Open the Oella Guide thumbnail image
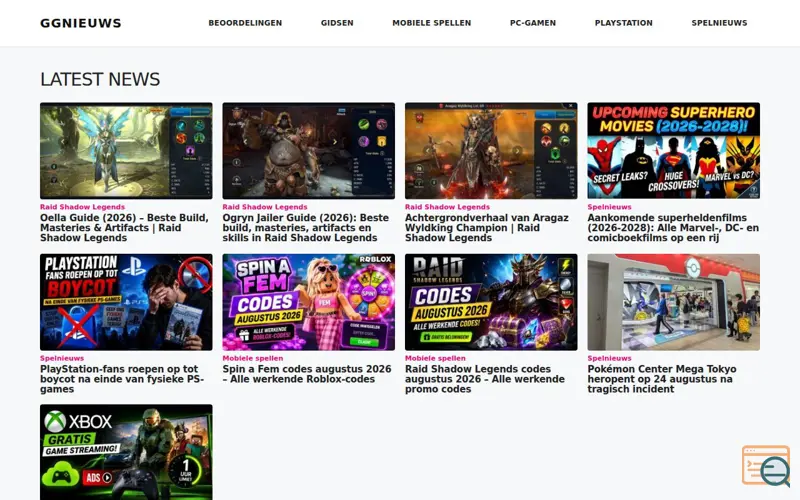 pos(126,151)
